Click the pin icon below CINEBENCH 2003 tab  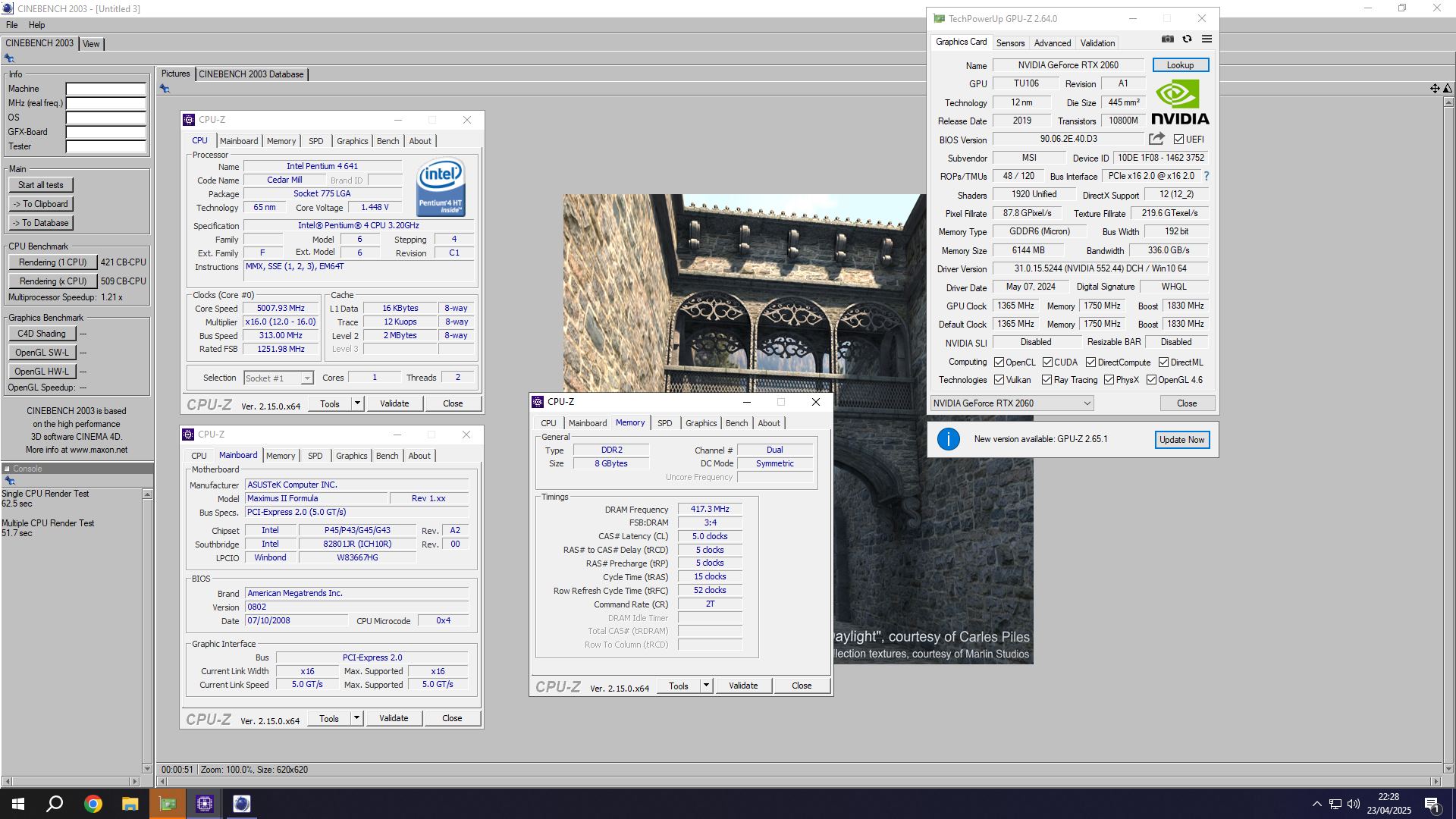pos(9,58)
